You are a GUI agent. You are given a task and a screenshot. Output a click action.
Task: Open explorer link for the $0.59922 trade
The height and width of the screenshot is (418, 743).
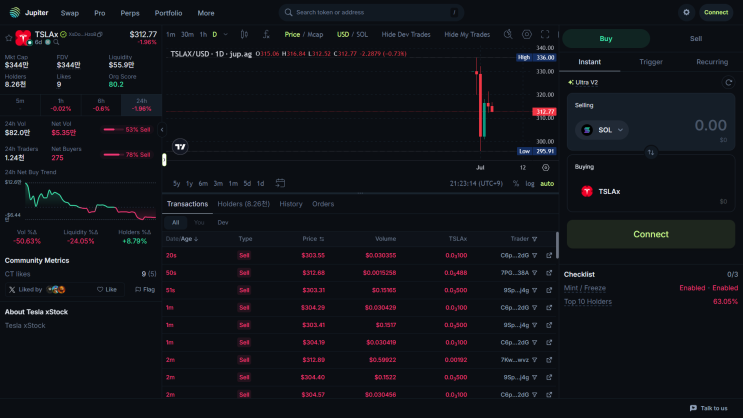click(x=549, y=360)
